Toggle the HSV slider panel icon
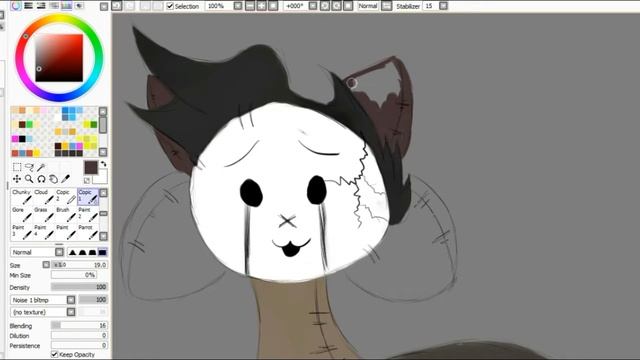640x360 pixels. click(x=41, y=6)
